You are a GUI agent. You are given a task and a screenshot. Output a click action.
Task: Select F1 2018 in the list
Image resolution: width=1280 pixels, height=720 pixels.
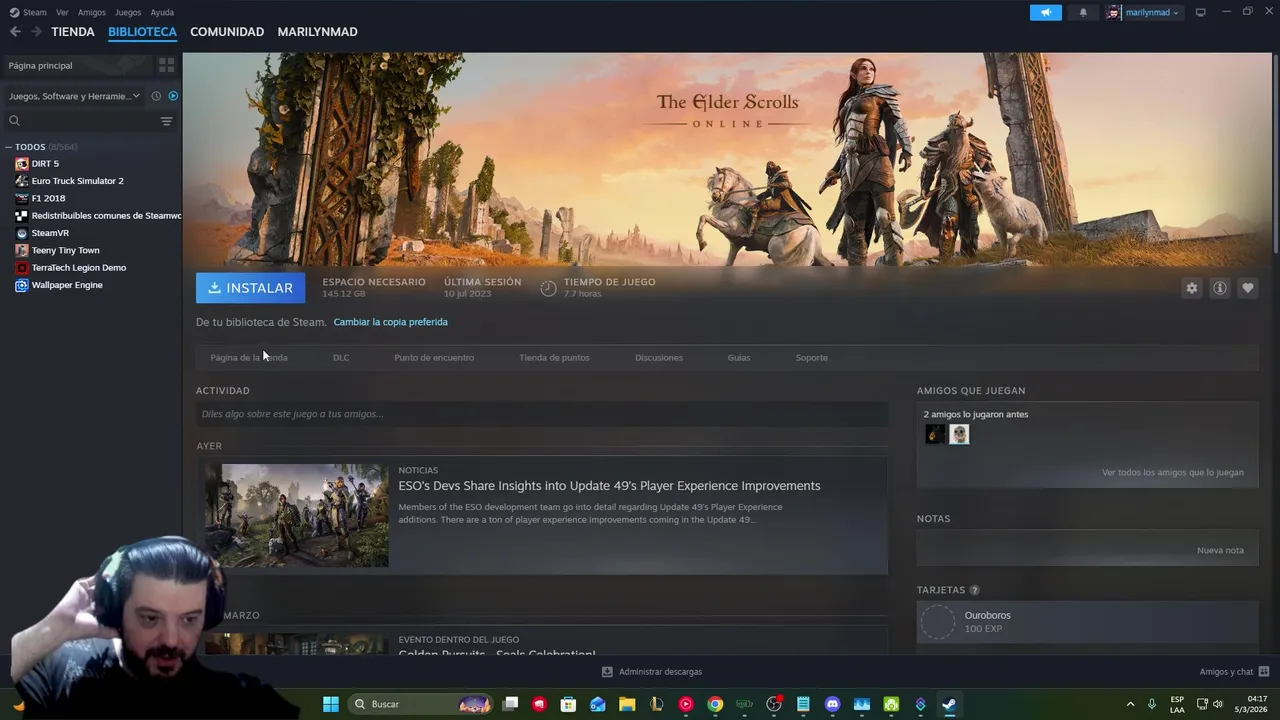48,198
